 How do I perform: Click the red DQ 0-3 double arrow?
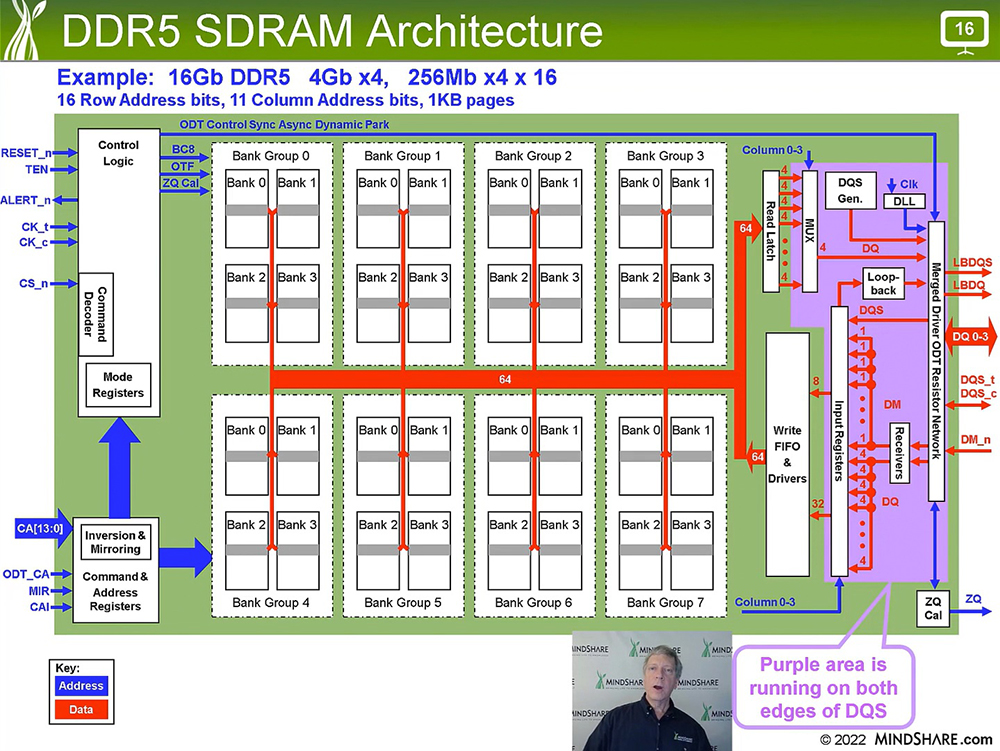(968, 335)
